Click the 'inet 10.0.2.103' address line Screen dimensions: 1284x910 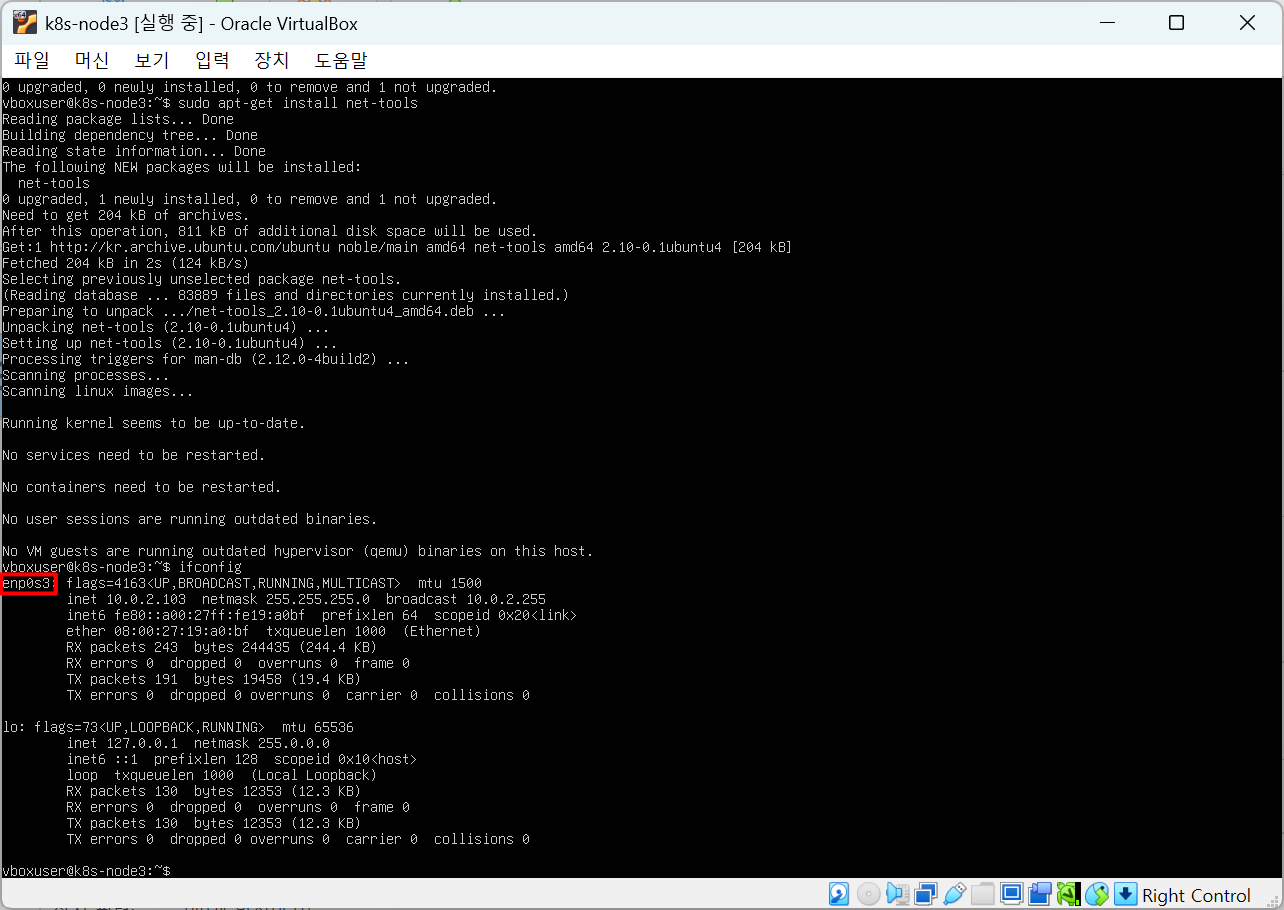pos(306,599)
